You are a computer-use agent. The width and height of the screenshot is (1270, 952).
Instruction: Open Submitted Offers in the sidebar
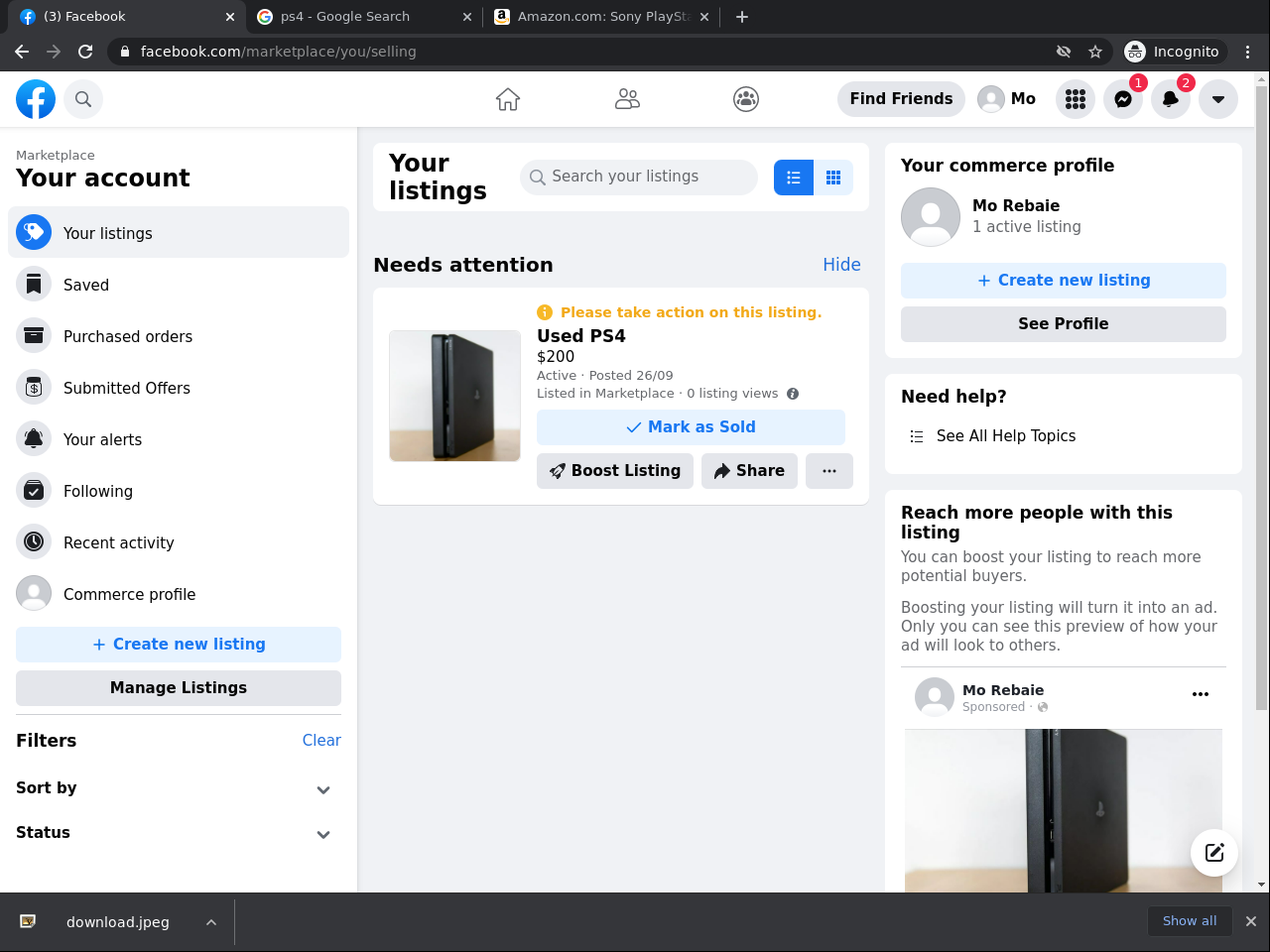click(179, 387)
